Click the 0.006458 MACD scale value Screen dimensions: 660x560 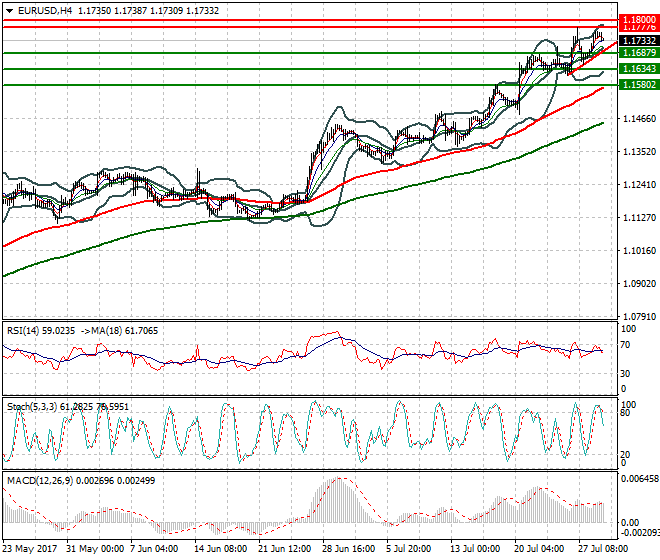640,479
